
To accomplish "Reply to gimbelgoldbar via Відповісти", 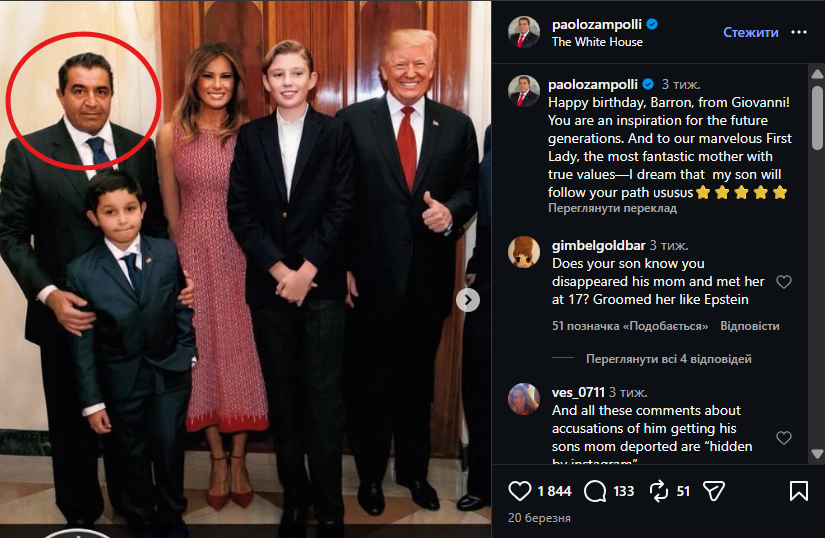I will 749,326.
